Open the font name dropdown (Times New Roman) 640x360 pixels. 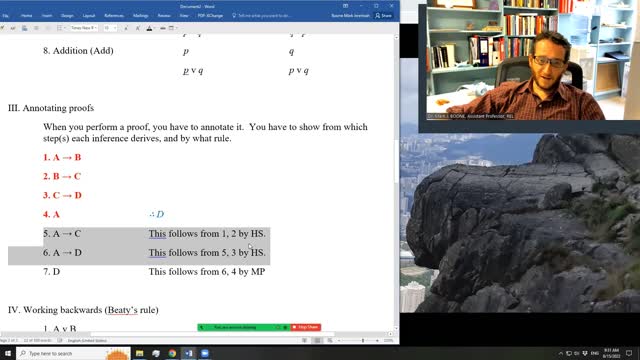click(x=84, y=28)
